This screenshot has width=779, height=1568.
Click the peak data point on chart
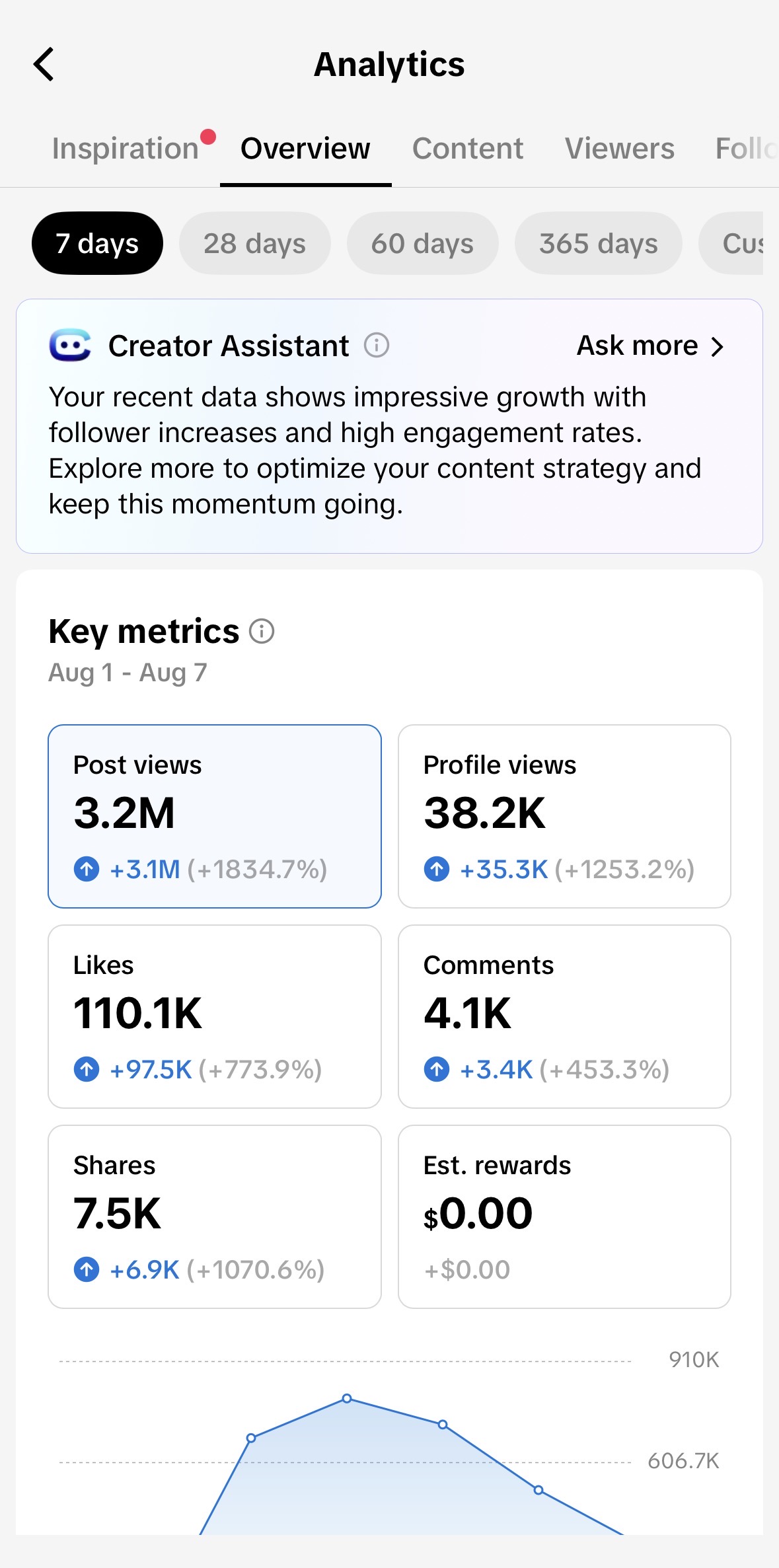point(347,1398)
